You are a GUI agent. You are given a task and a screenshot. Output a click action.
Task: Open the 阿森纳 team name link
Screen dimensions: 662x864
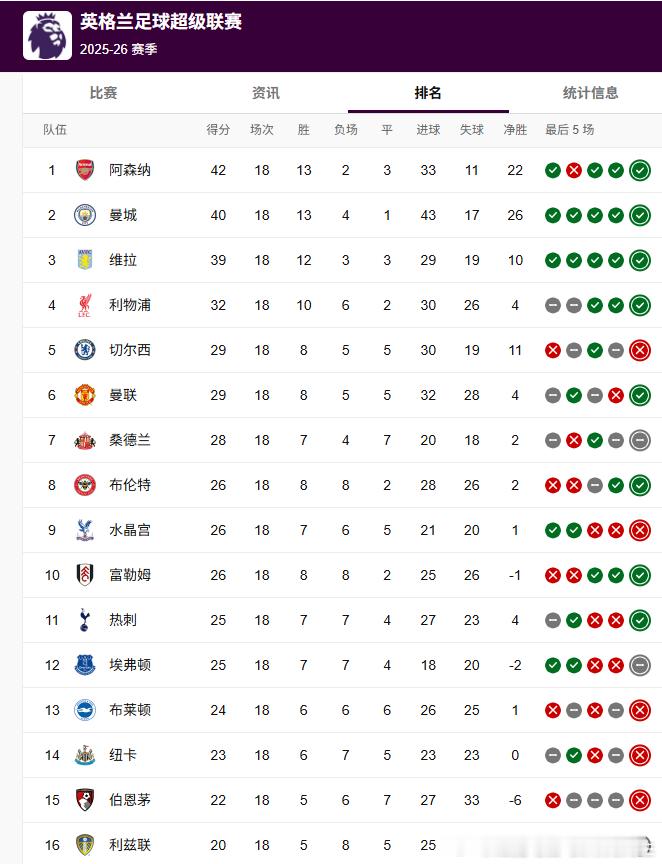coord(130,170)
